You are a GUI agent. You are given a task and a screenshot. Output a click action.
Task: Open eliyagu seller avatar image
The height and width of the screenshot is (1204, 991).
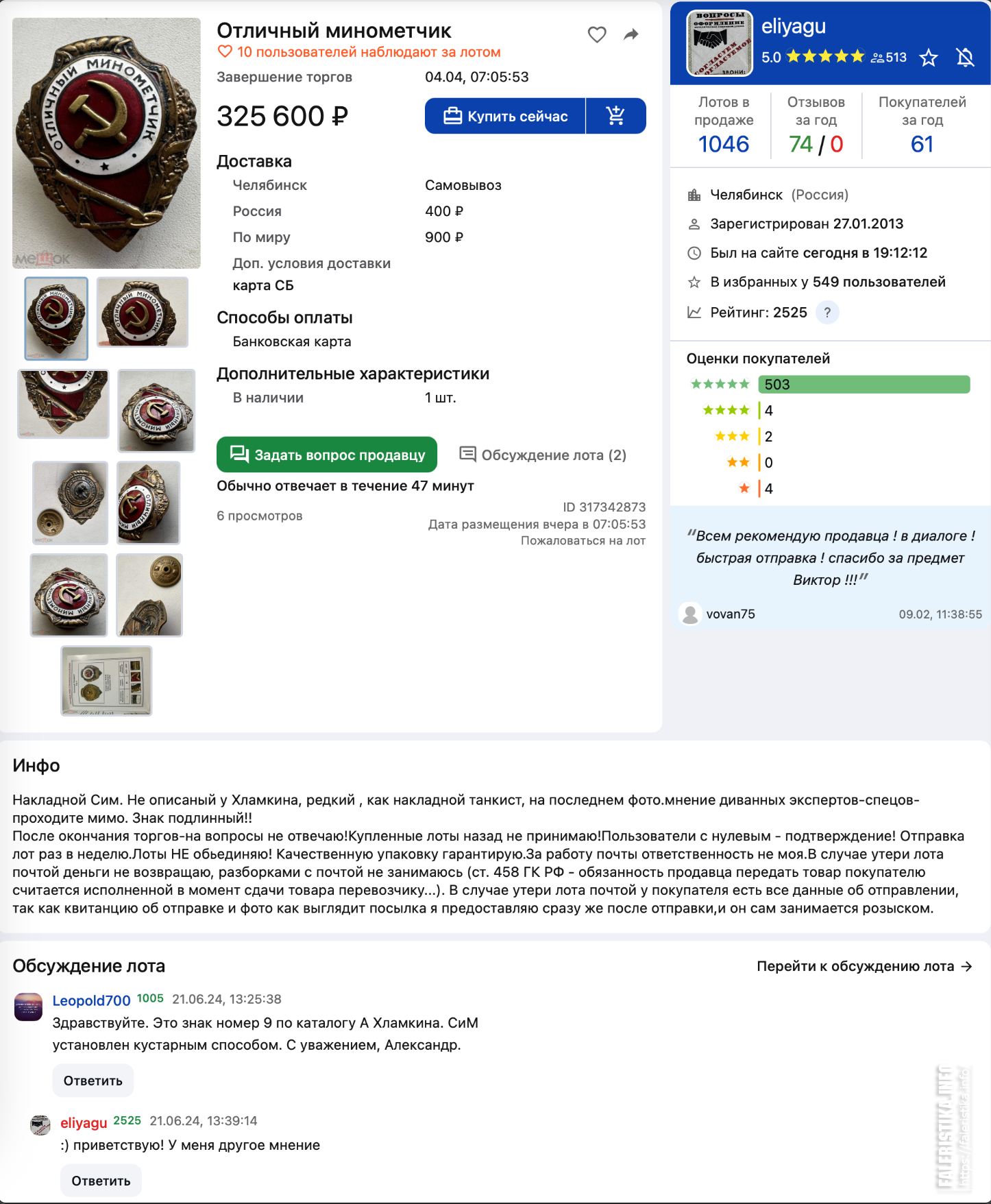(x=720, y=43)
